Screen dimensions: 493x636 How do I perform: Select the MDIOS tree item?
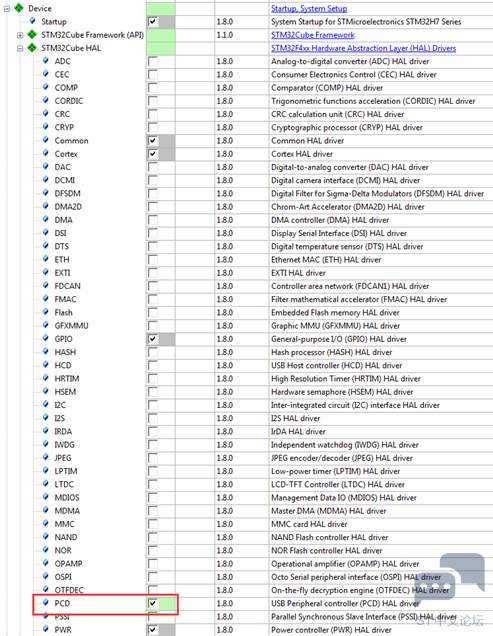[x=67, y=498]
